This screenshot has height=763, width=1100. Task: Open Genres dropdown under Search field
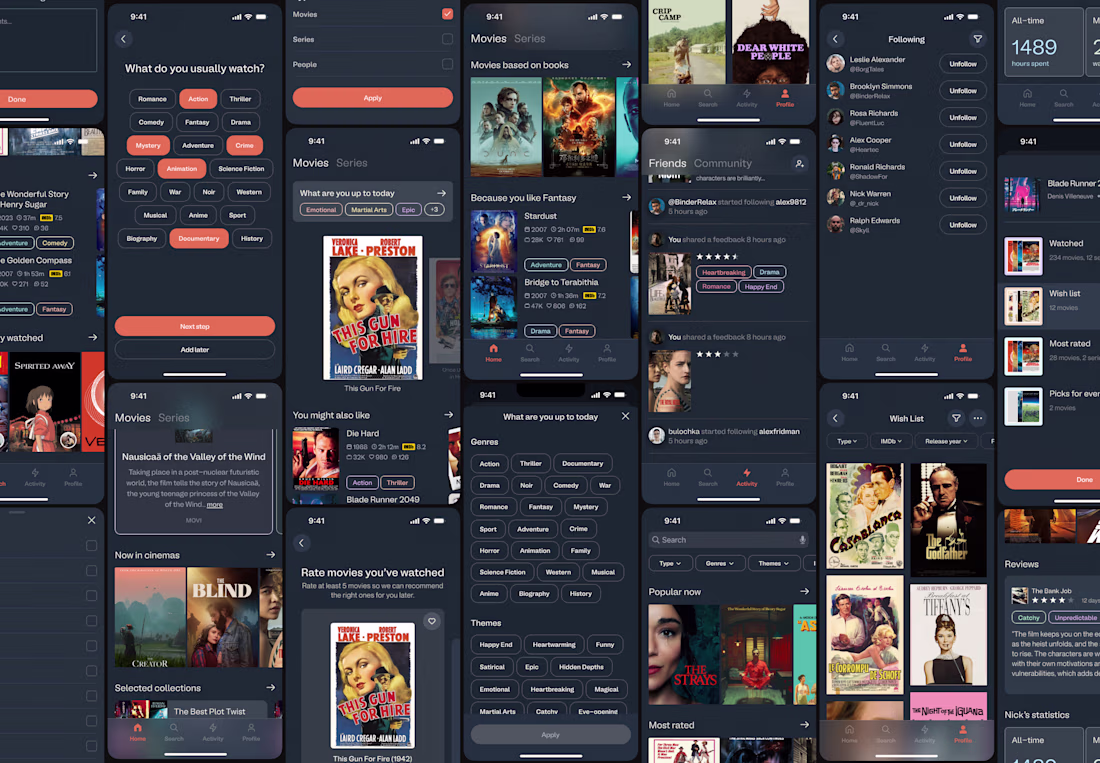click(x=720, y=563)
